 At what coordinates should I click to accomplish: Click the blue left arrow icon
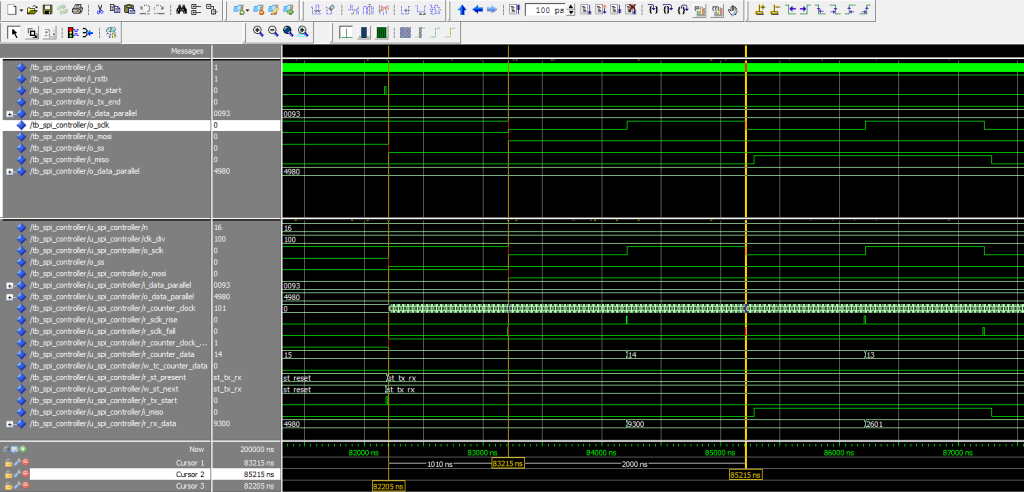[477, 10]
